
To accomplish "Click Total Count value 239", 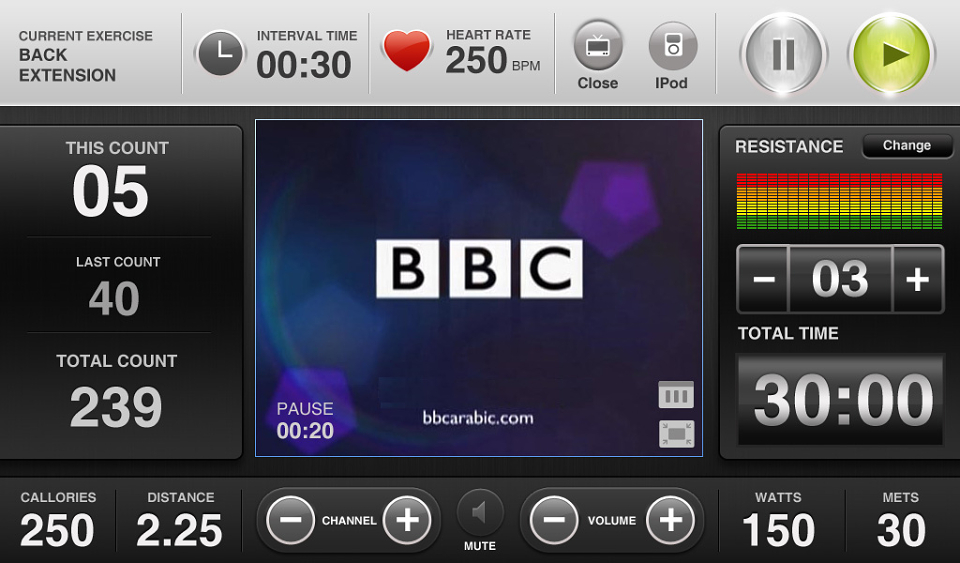I will [x=116, y=407].
